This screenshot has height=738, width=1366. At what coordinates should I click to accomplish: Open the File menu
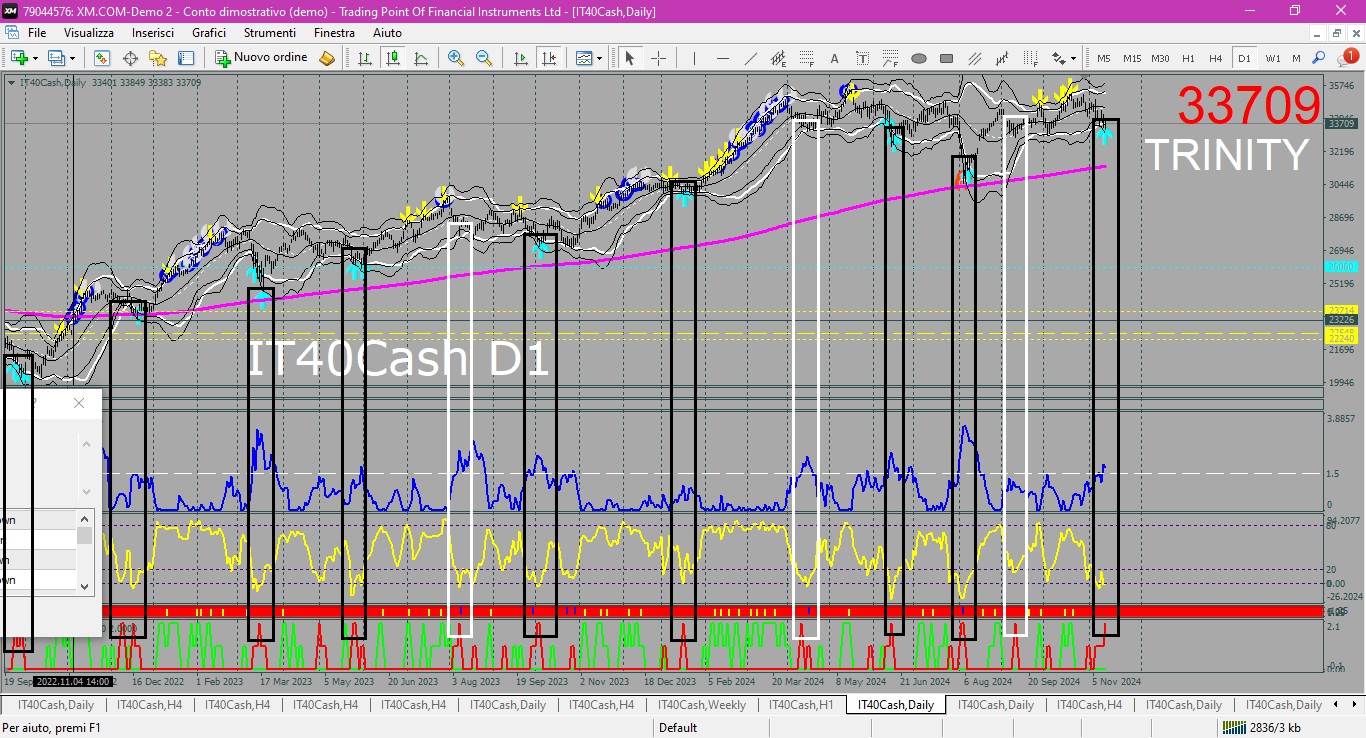pyautogui.click(x=37, y=32)
